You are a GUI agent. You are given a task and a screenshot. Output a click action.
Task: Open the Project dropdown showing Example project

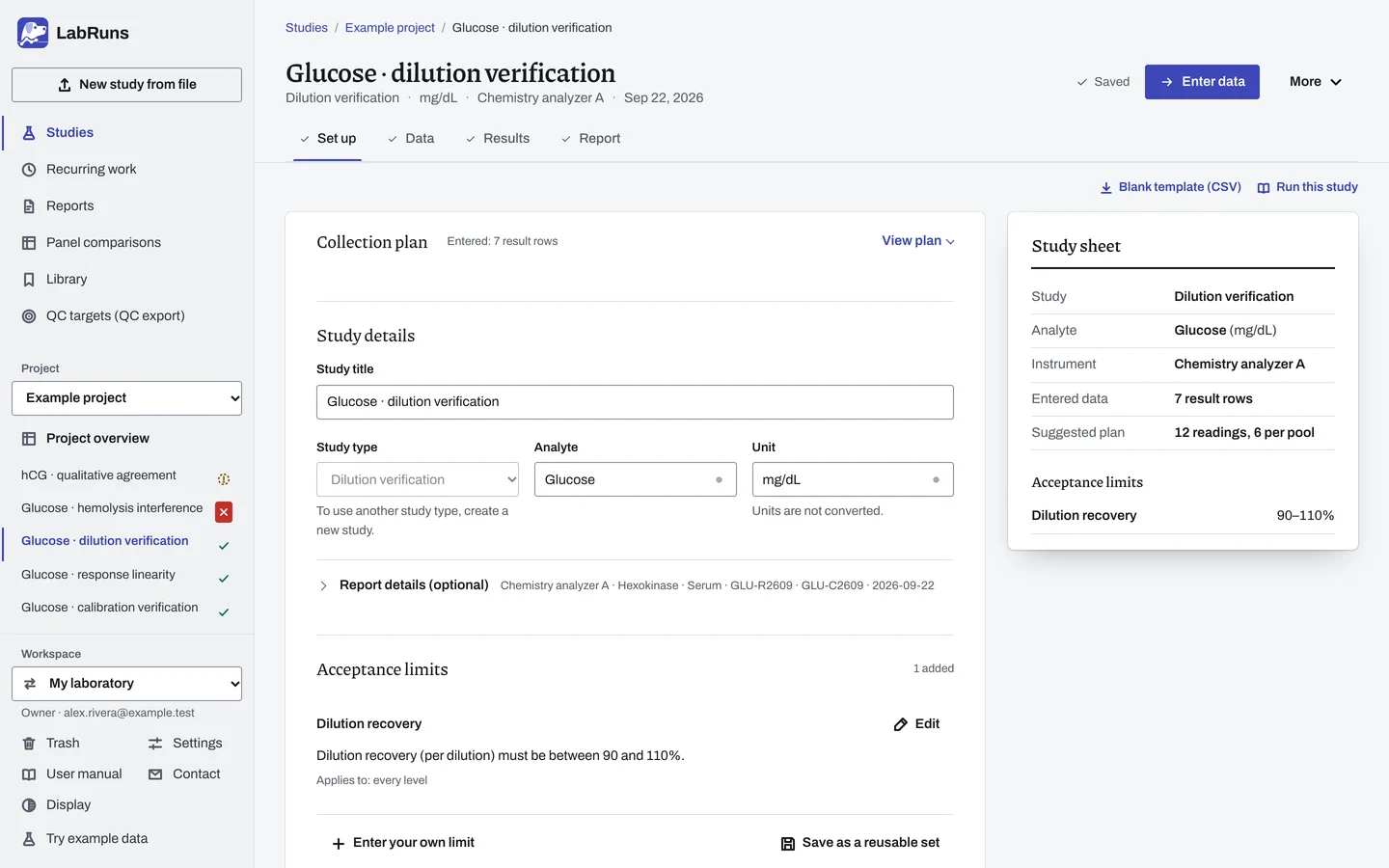(126, 398)
